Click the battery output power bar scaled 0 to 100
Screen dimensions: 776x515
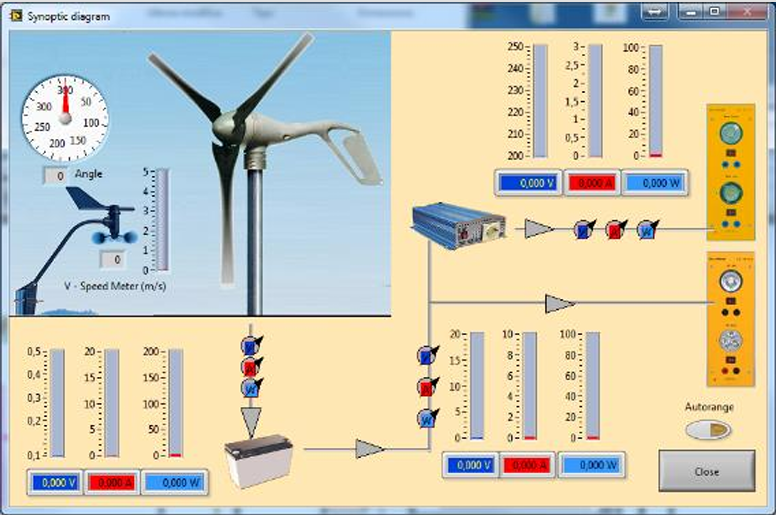593,385
